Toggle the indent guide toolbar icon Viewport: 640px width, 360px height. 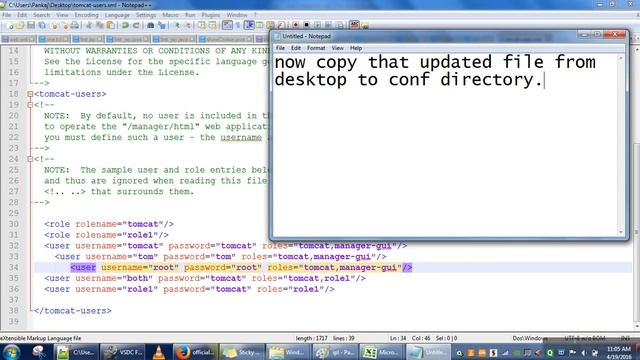coord(249,25)
